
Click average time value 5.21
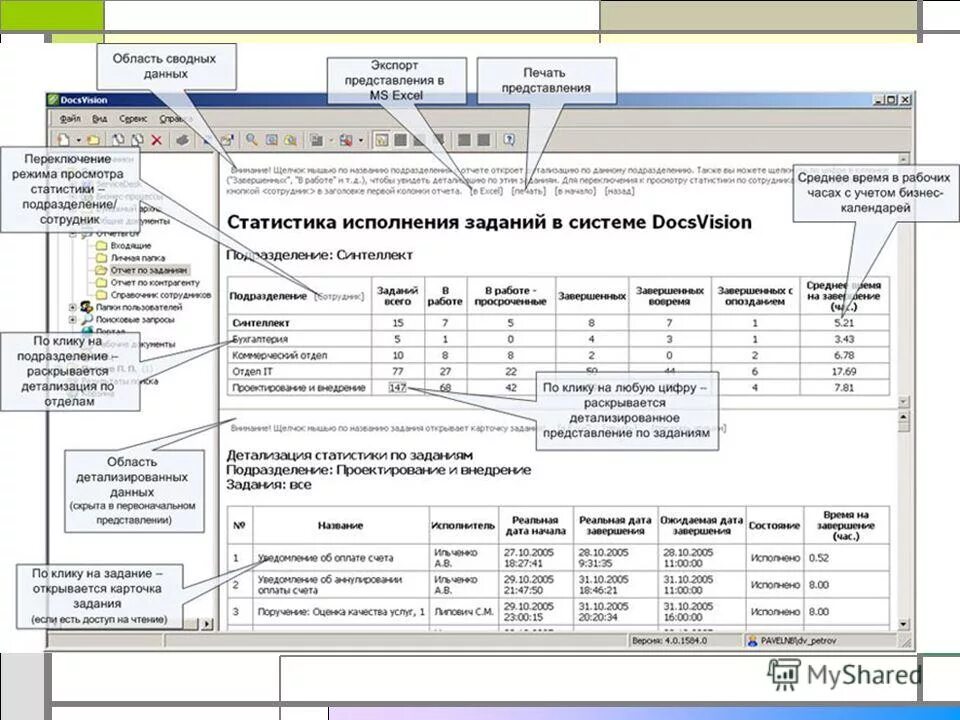(x=844, y=323)
